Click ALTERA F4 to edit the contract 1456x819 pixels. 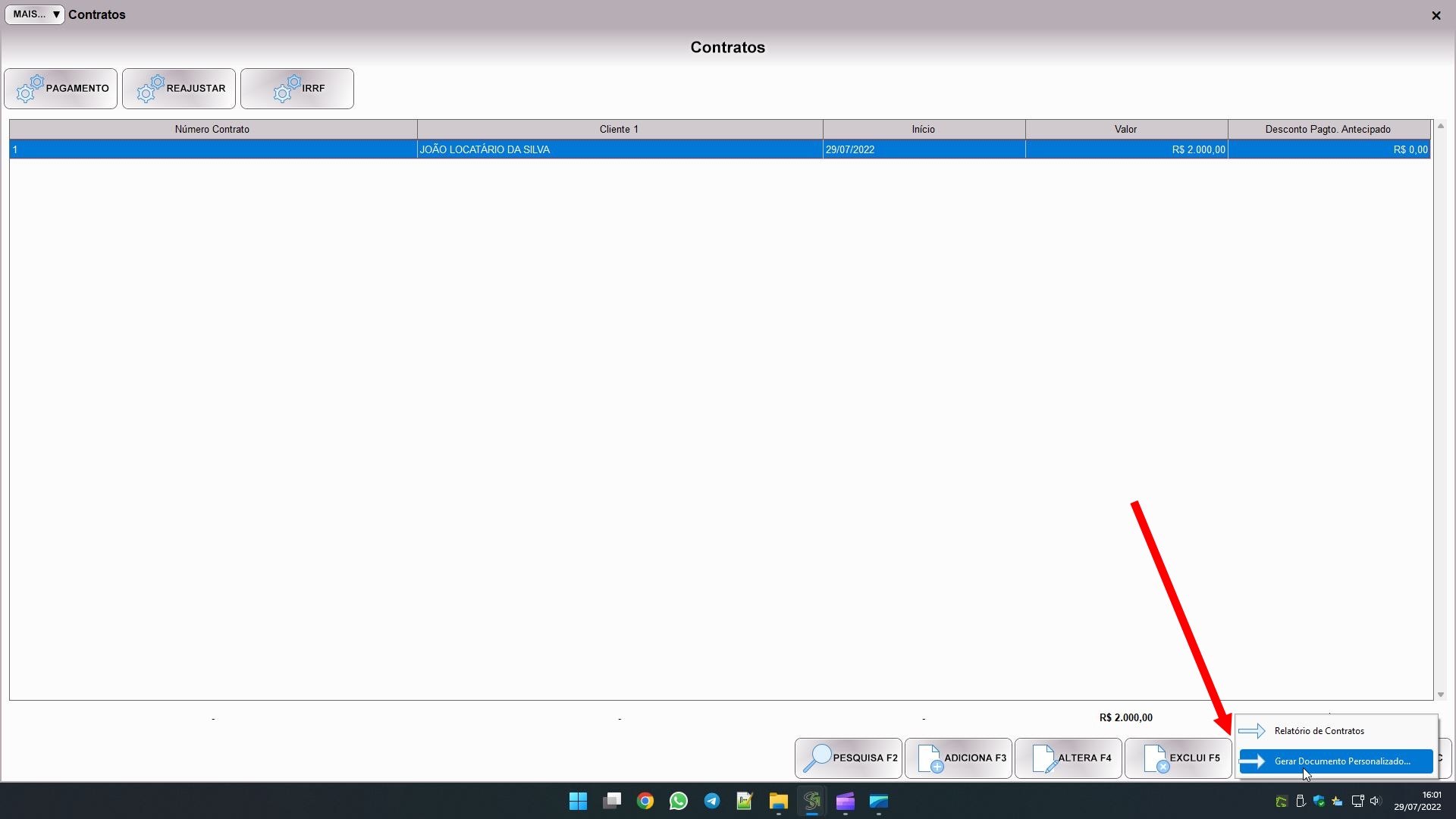1068,758
